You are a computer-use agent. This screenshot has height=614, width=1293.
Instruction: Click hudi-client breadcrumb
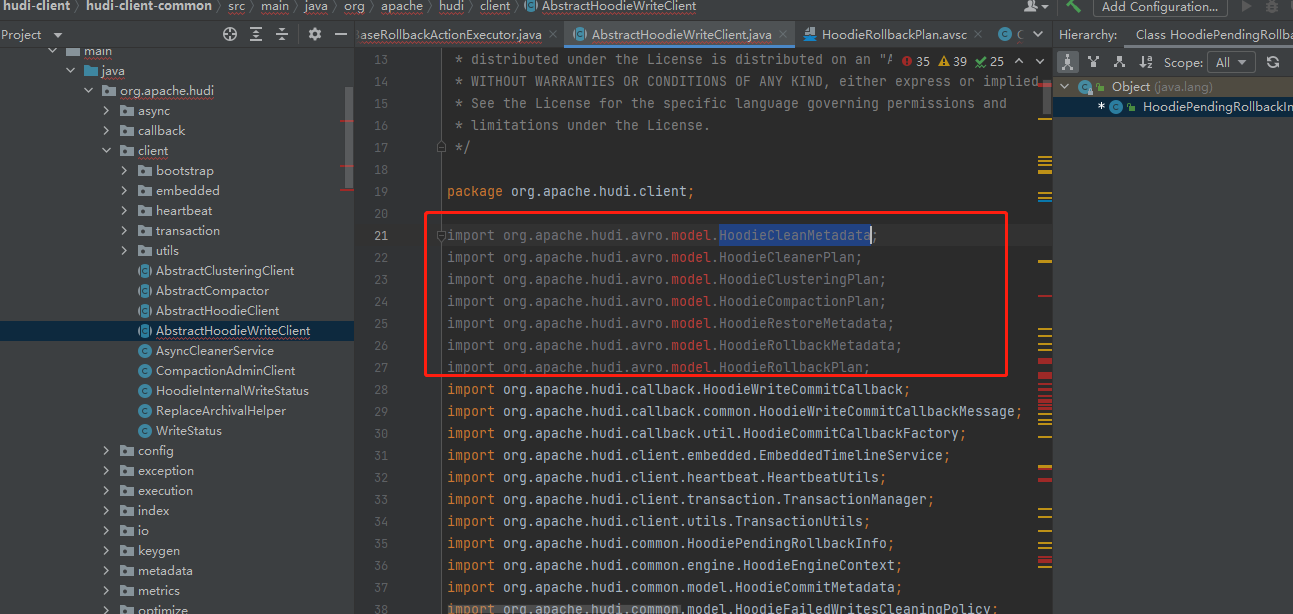click(x=36, y=6)
